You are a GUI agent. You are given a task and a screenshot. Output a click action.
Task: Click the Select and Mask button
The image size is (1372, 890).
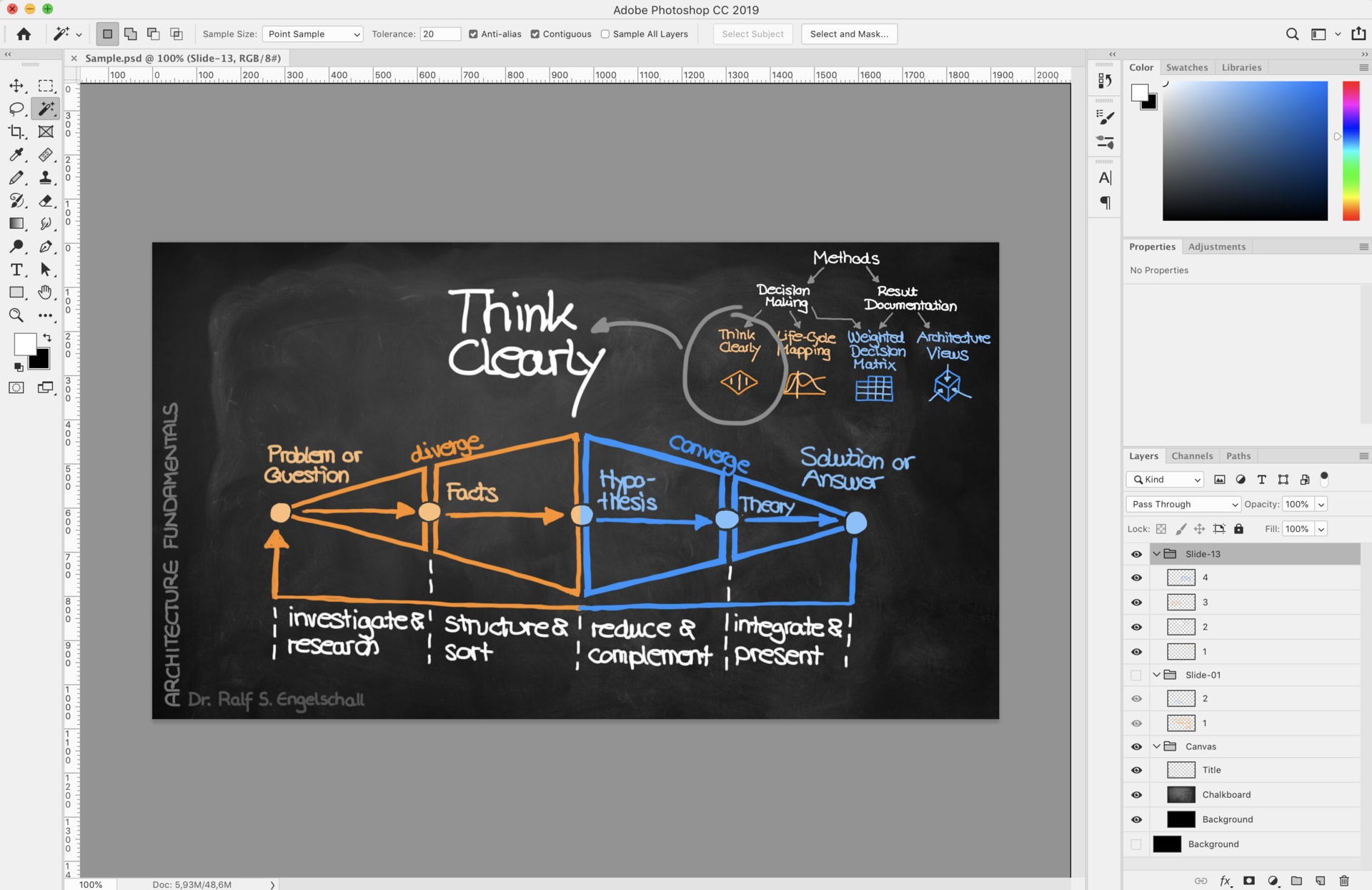pyautogui.click(x=848, y=33)
